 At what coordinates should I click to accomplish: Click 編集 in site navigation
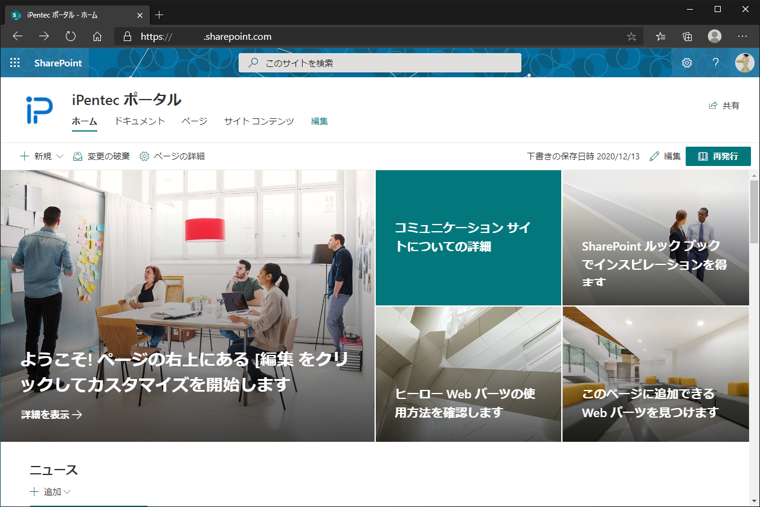pyautogui.click(x=319, y=121)
